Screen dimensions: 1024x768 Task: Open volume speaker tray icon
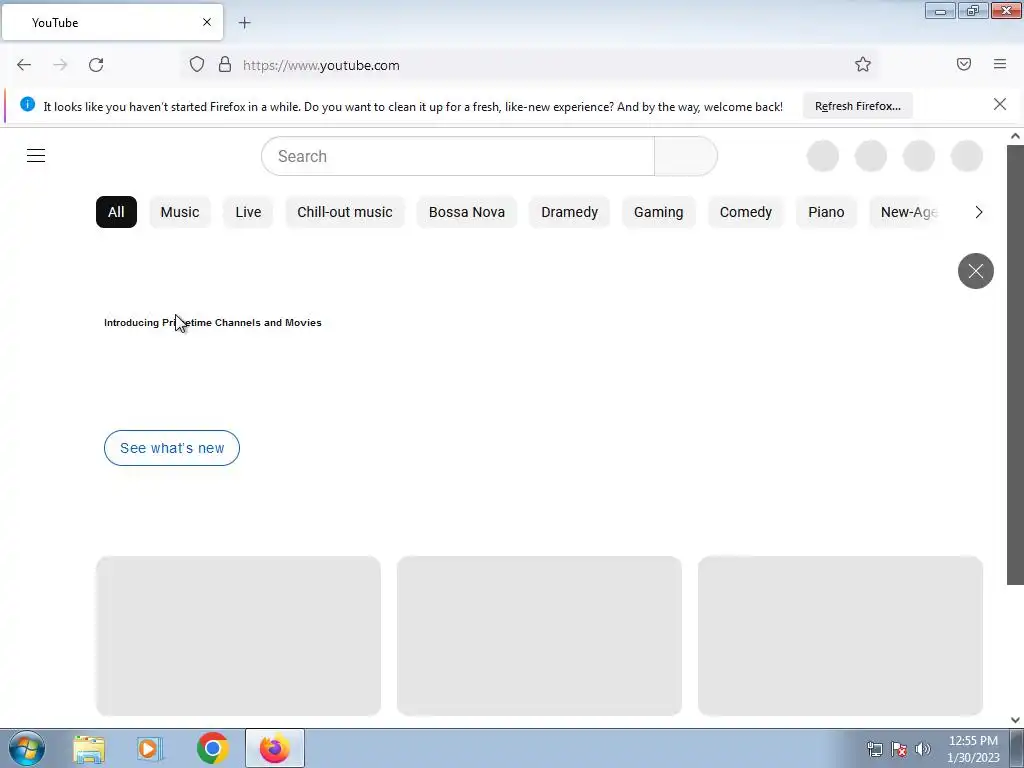click(923, 749)
